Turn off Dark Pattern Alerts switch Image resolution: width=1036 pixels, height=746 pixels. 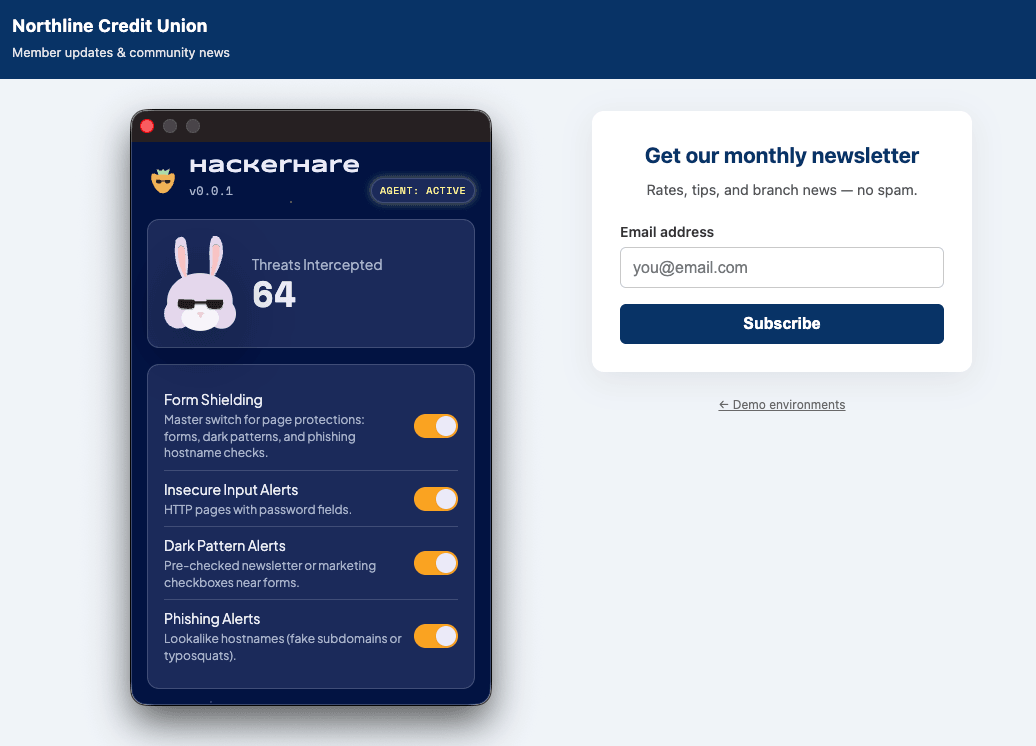435,563
